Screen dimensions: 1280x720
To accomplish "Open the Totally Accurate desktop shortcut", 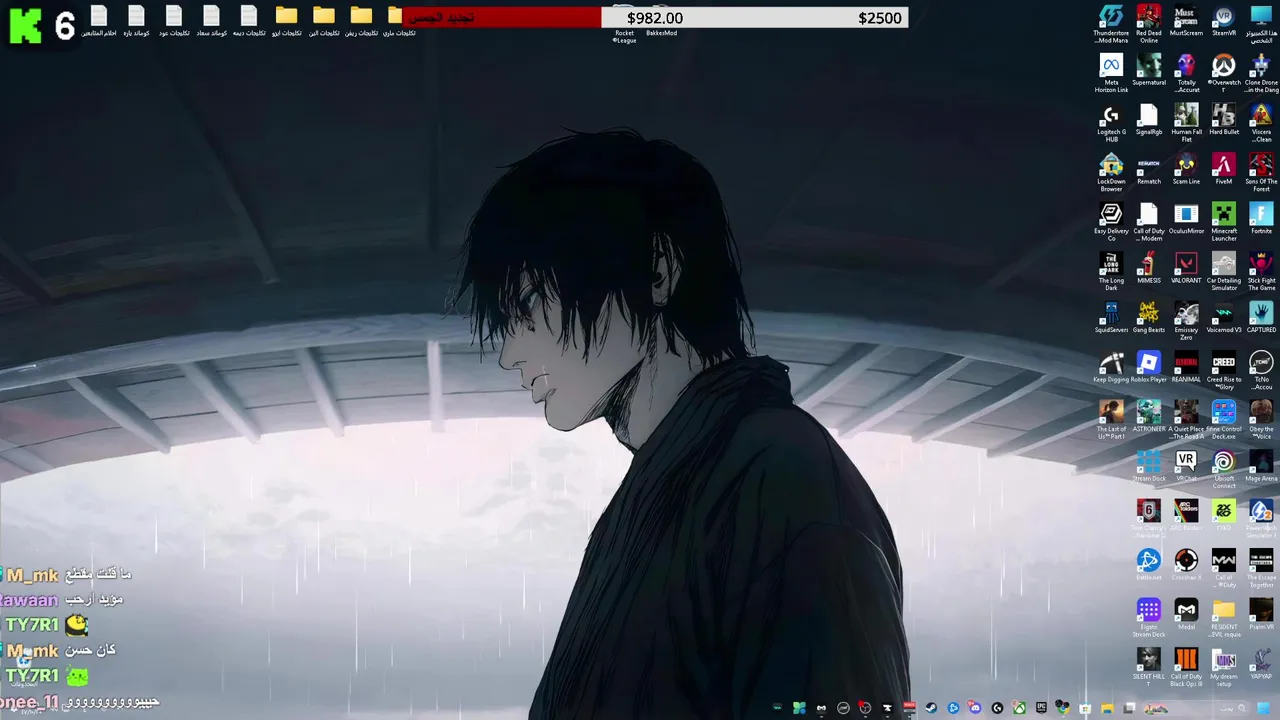I will (1186, 74).
